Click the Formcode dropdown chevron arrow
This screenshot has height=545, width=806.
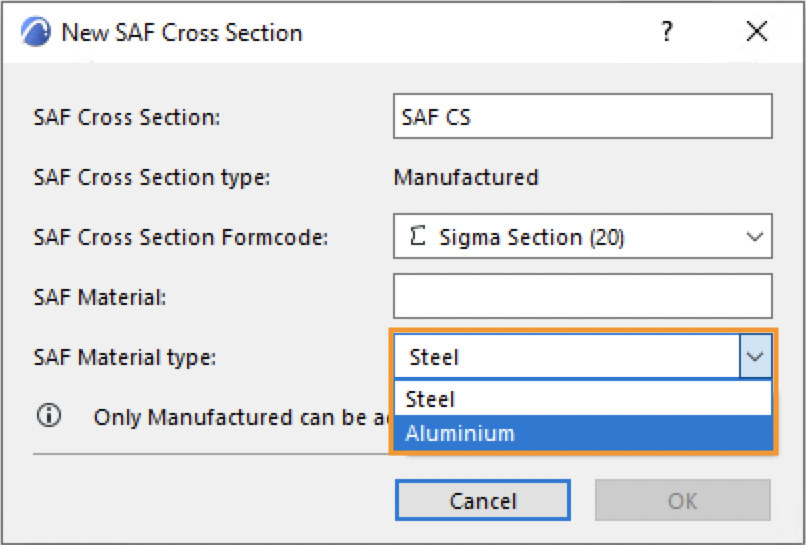point(753,238)
